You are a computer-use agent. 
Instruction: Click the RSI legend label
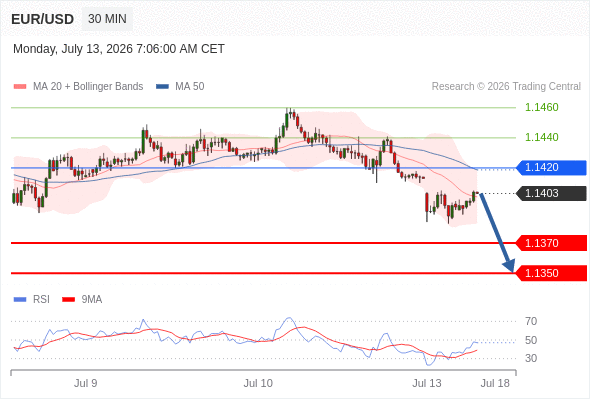(41, 300)
